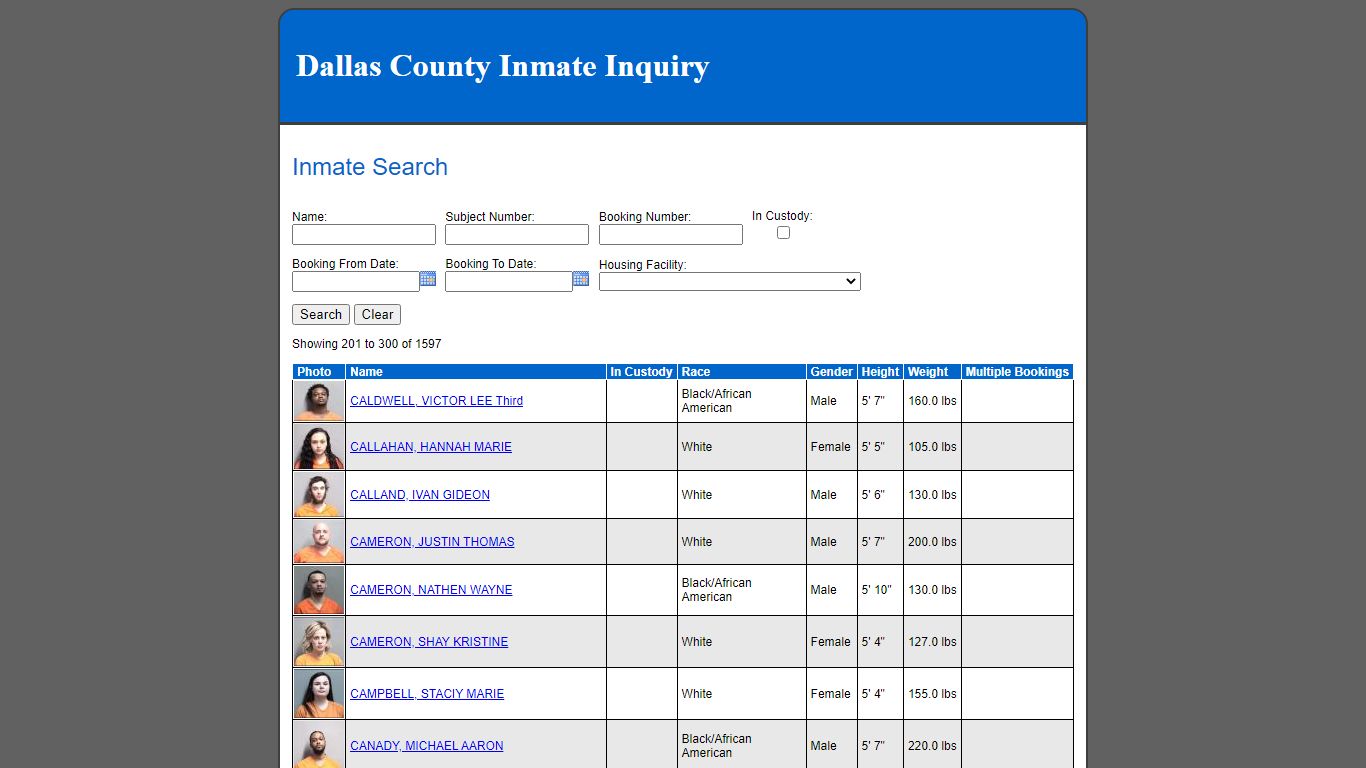1366x768 pixels.
Task: Click the Multiple Bookings column header
Action: 1017,372
